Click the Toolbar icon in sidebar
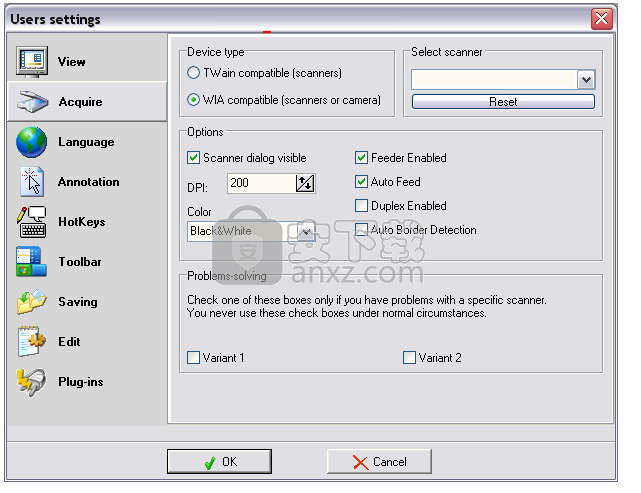 point(31,262)
